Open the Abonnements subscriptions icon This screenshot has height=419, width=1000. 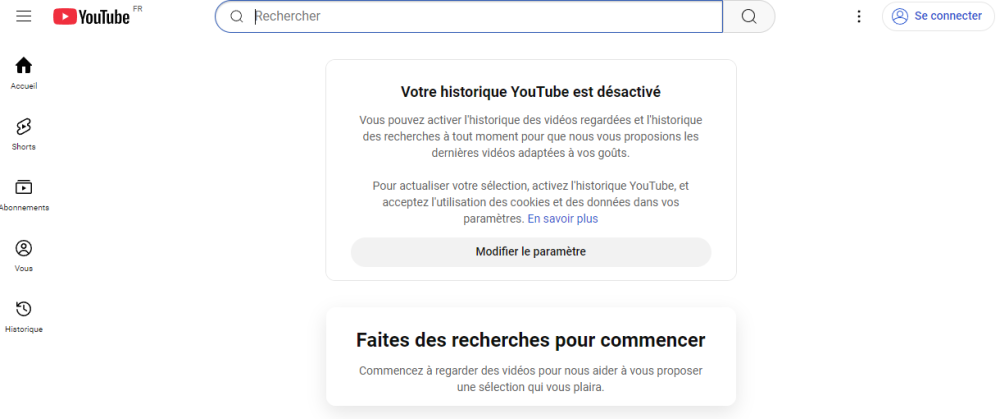coord(24,187)
